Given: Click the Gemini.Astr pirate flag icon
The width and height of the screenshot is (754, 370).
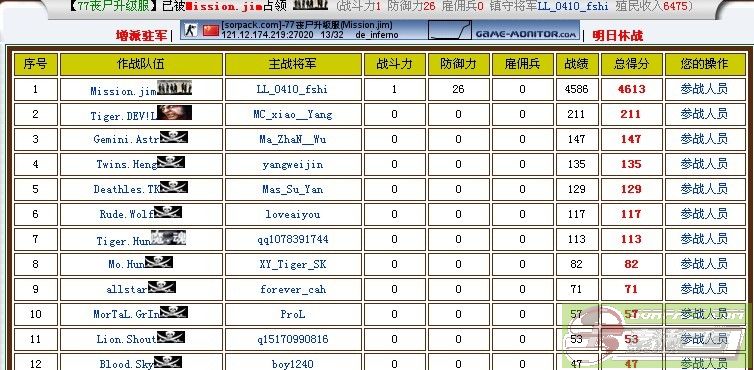Looking at the screenshot, I should [174, 138].
